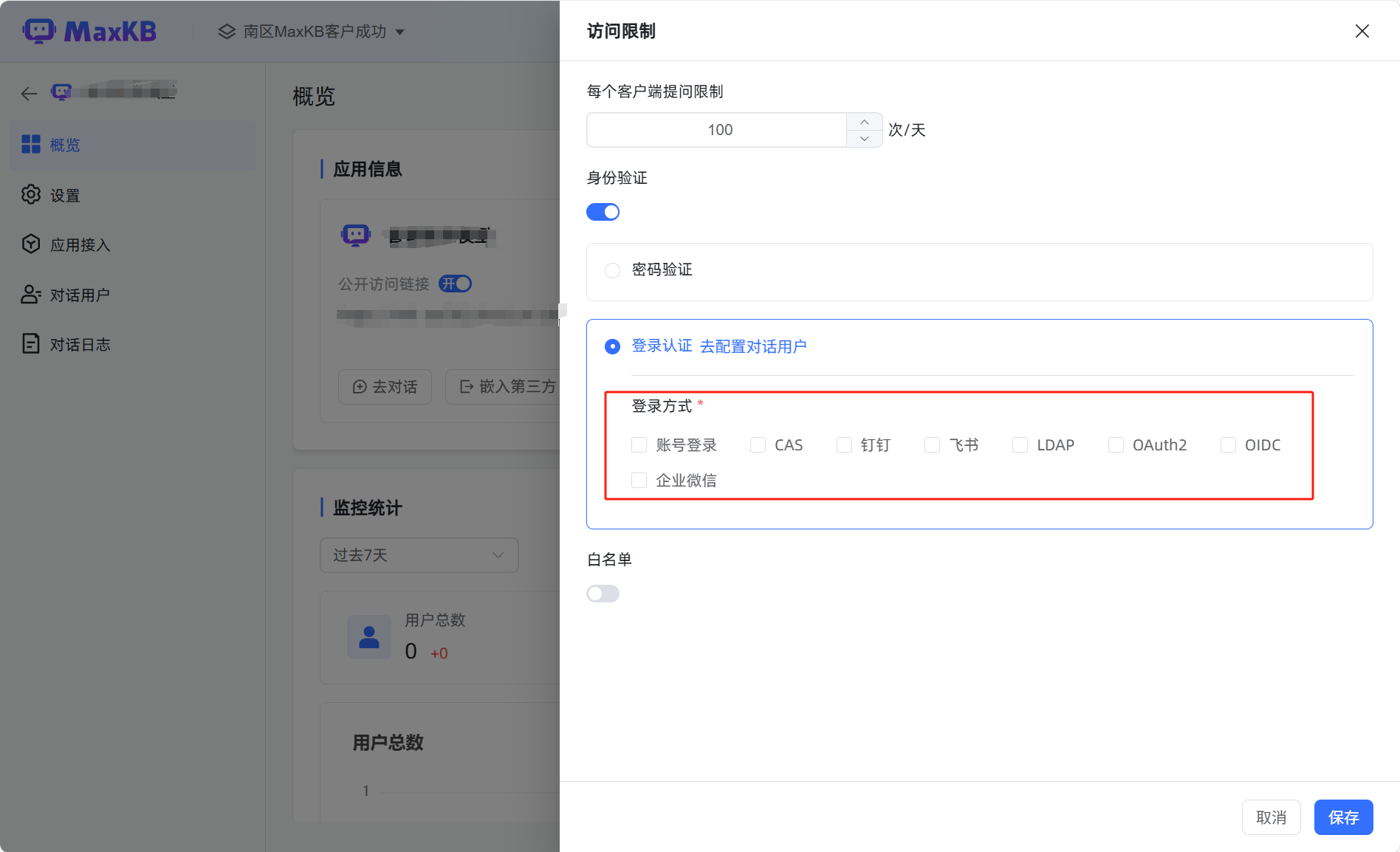1400x852 pixels.
Task: Click the MaxKB robot logo icon
Action: 38,31
